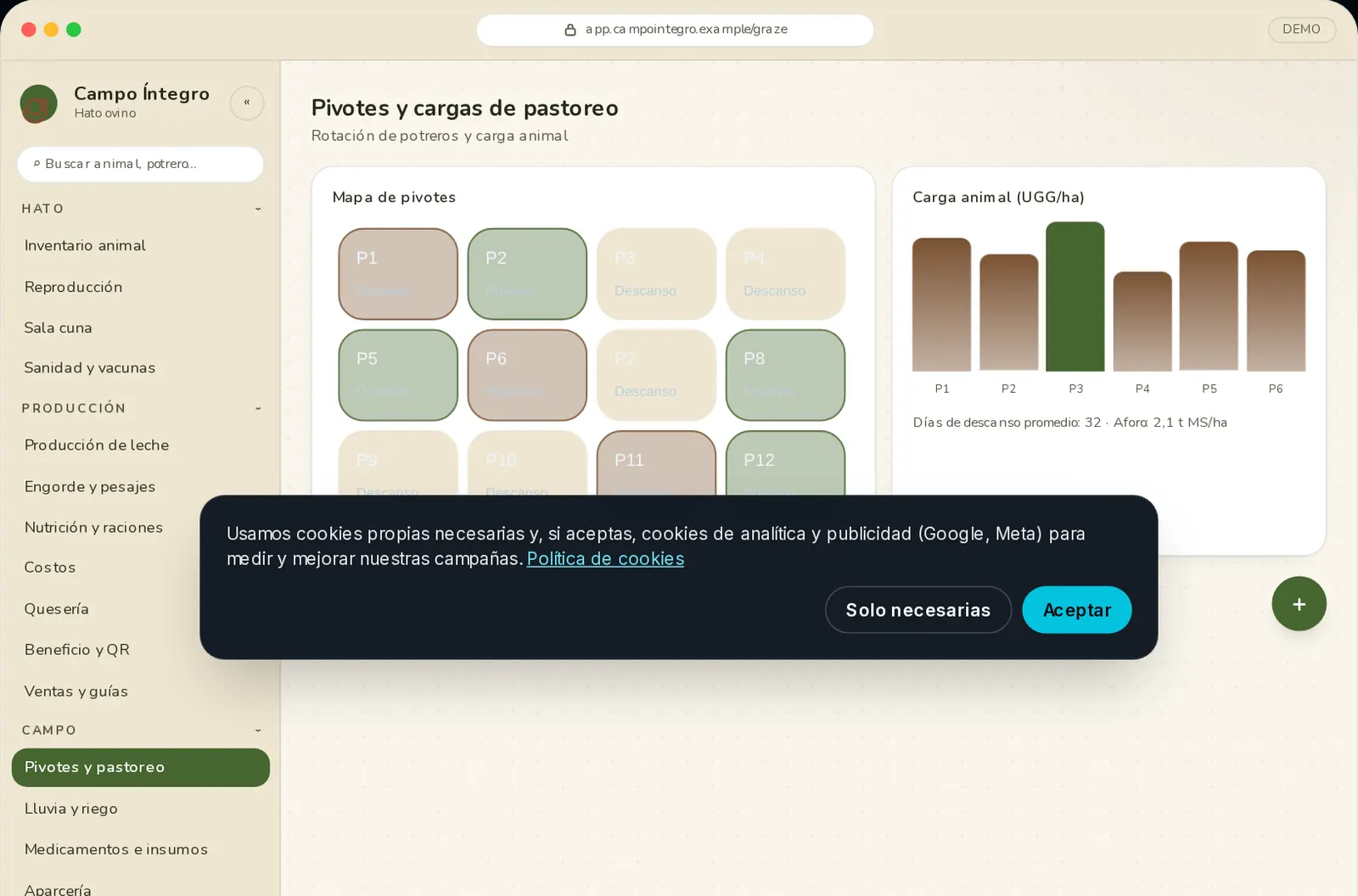This screenshot has height=896, width=1358.
Task: Collapse the HATO section
Action: (x=258, y=209)
